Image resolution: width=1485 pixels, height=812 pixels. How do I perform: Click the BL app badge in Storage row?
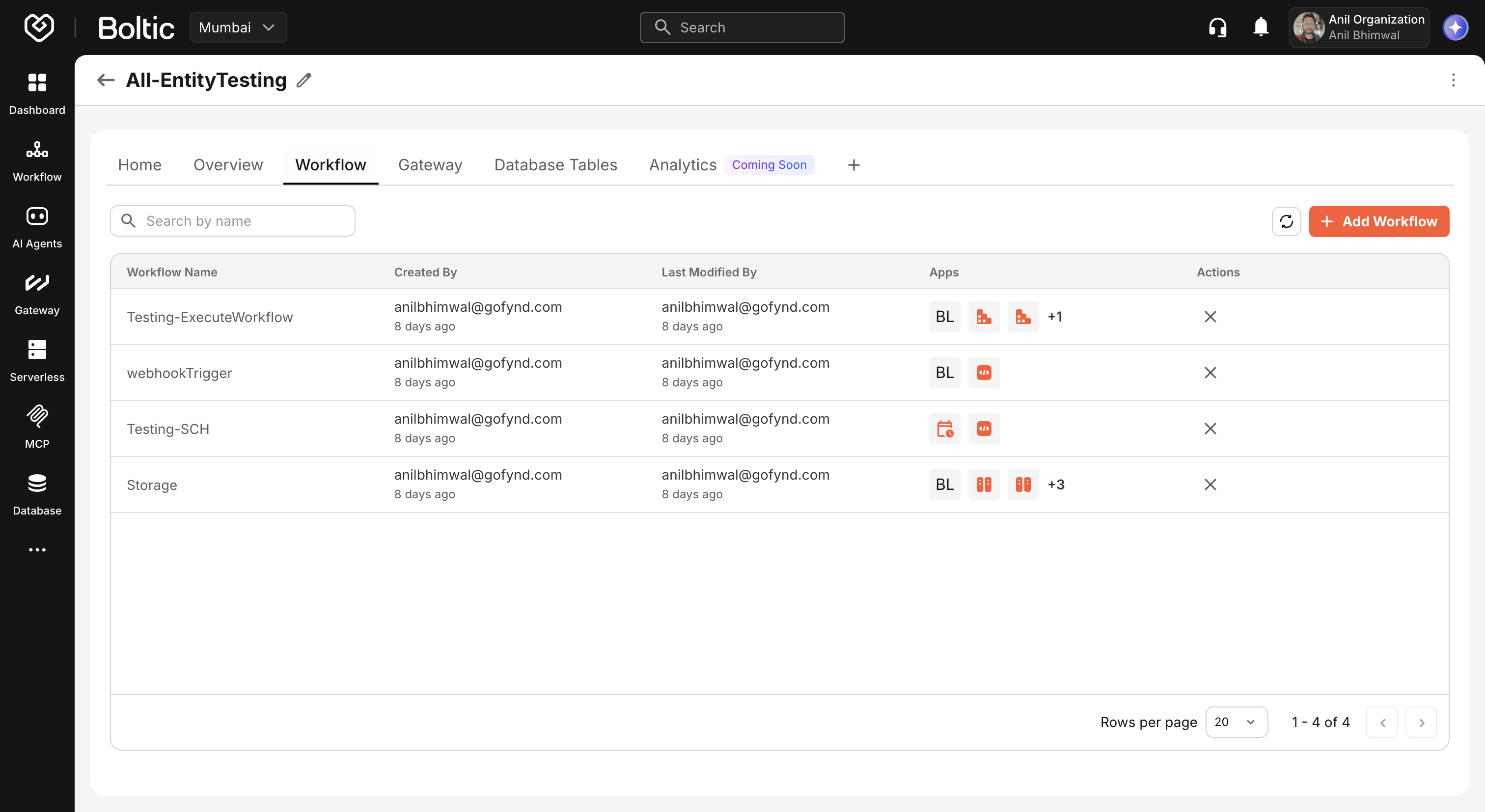coord(944,484)
